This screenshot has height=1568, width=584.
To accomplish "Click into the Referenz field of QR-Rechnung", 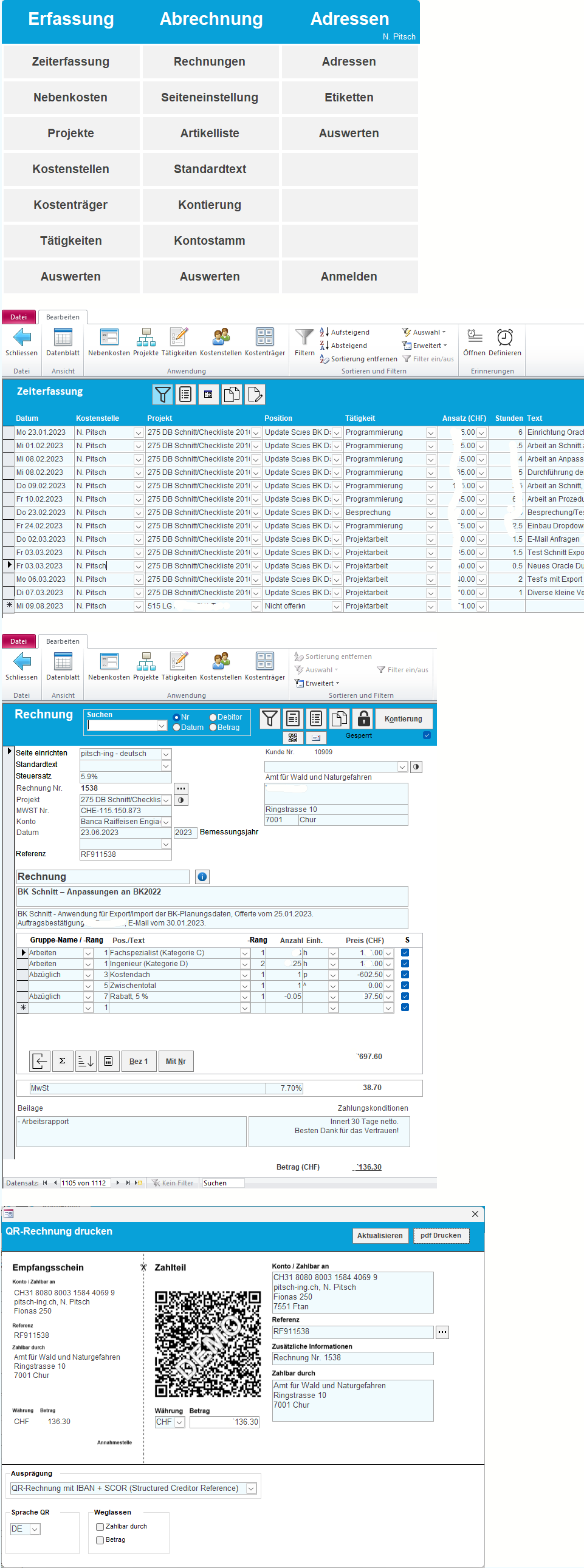I will point(352,1331).
